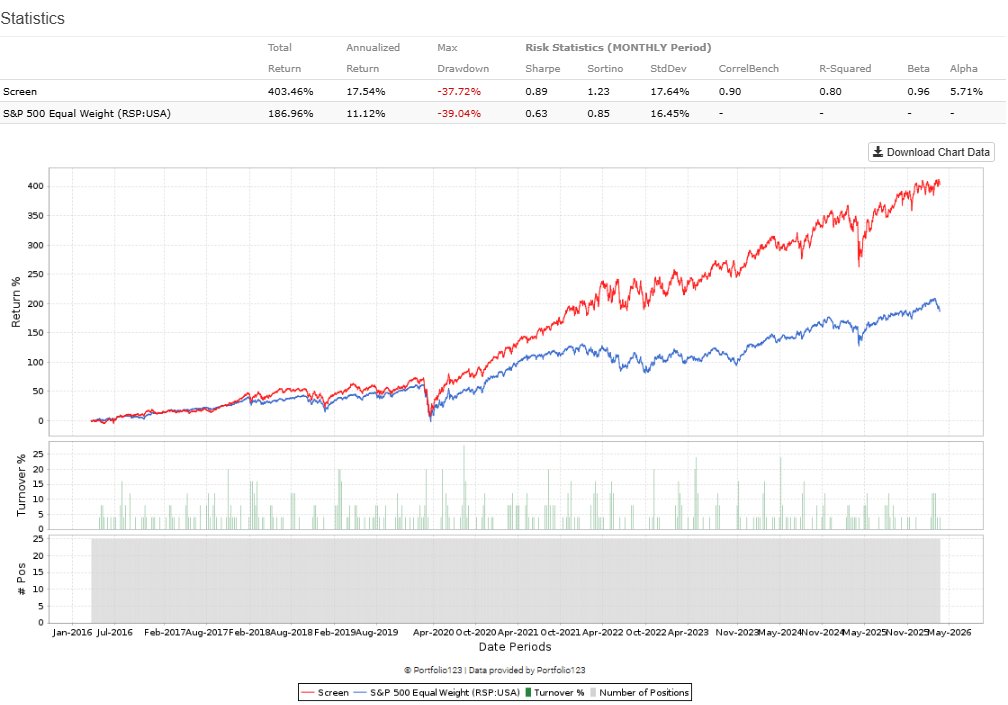Click the 400 tick on Return % axis
The image size is (1008, 705).
tap(36, 186)
